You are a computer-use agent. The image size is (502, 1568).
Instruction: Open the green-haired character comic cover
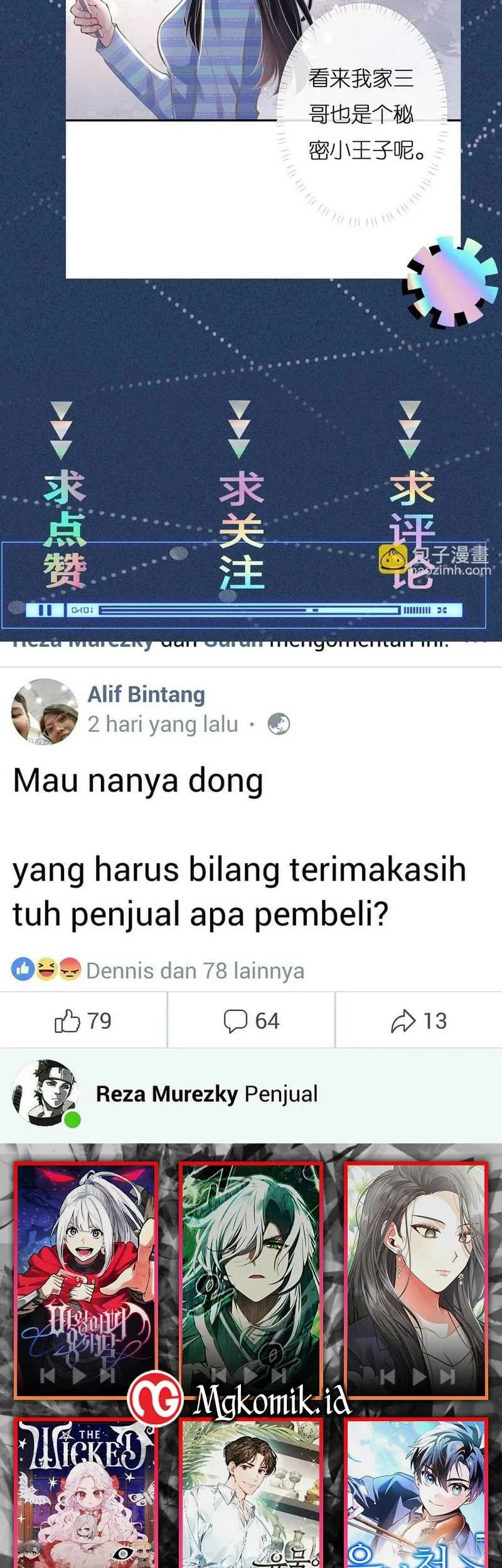click(251, 1279)
